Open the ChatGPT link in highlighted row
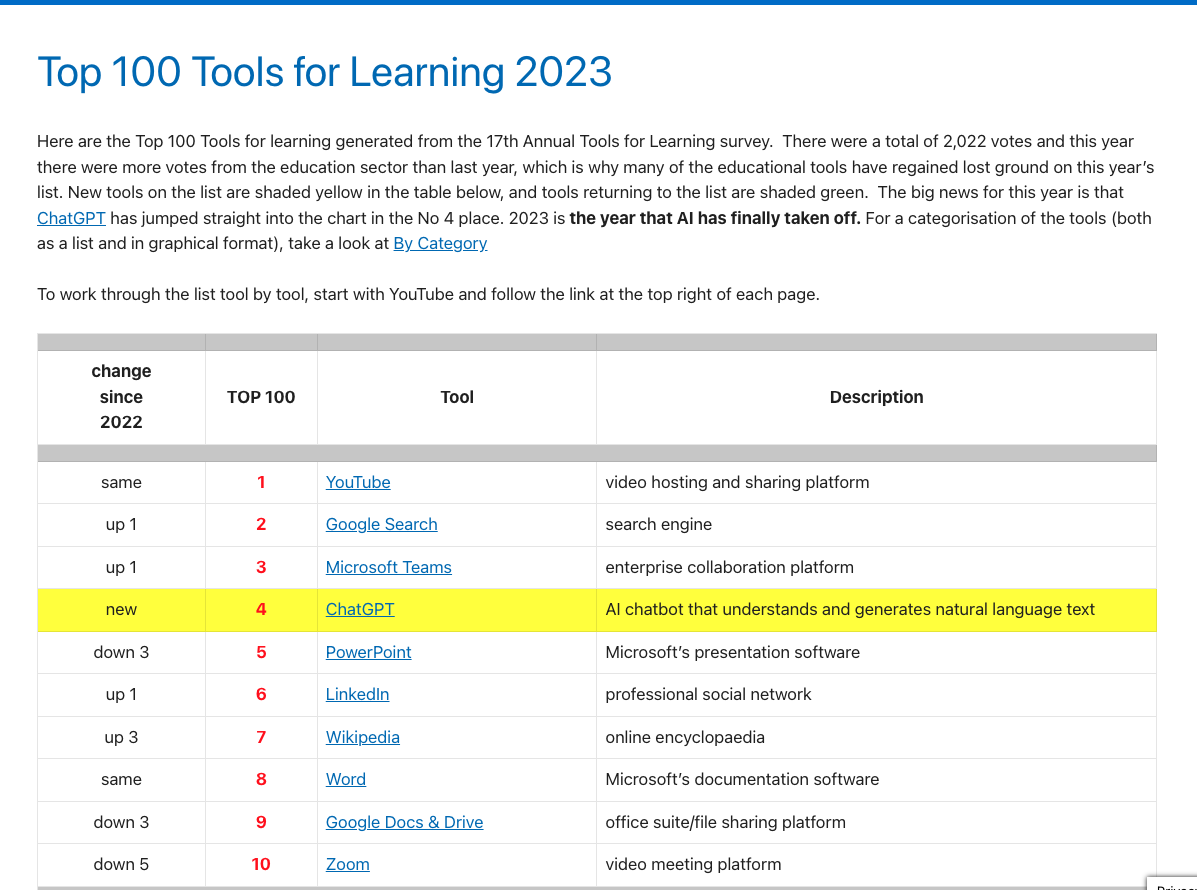1197x890 pixels. click(360, 609)
